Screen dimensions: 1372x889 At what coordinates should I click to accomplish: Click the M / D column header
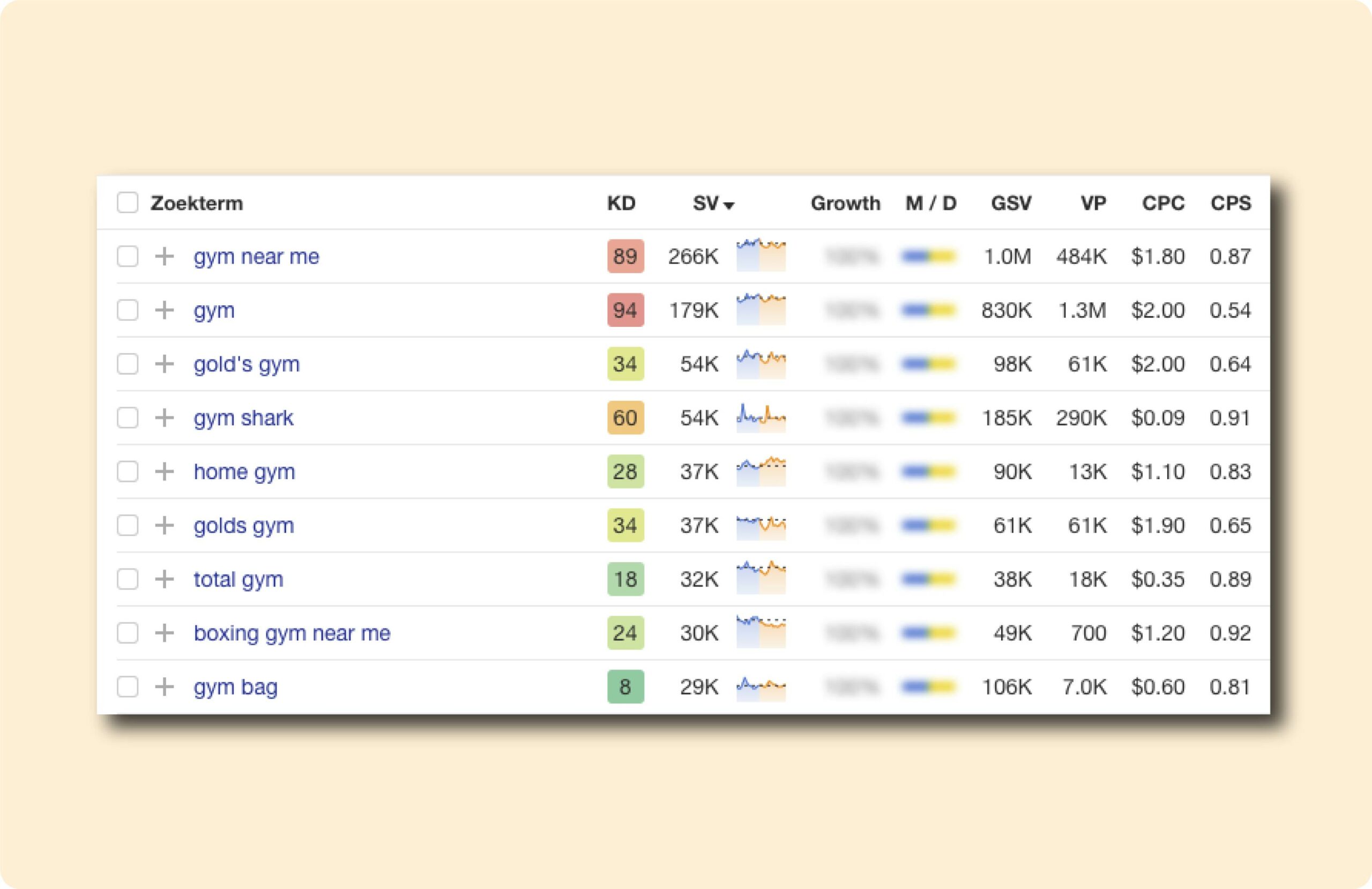pos(930,203)
